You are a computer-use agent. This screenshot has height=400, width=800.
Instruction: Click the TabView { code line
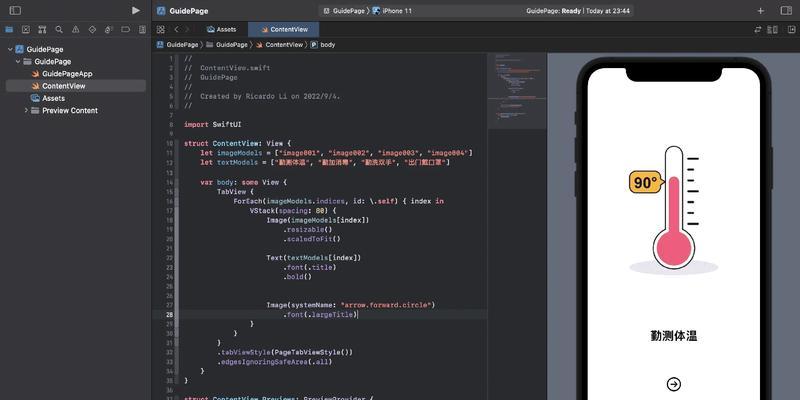pos(235,192)
